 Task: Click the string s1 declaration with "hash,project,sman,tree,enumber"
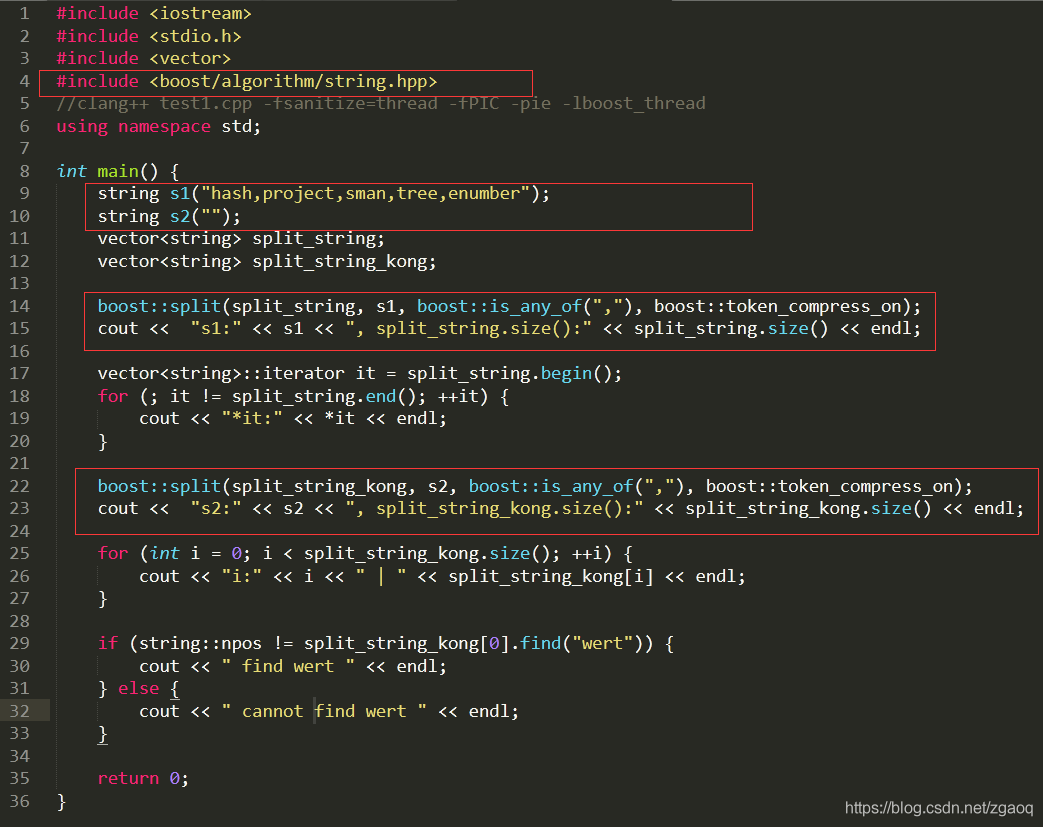click(324, 194)
